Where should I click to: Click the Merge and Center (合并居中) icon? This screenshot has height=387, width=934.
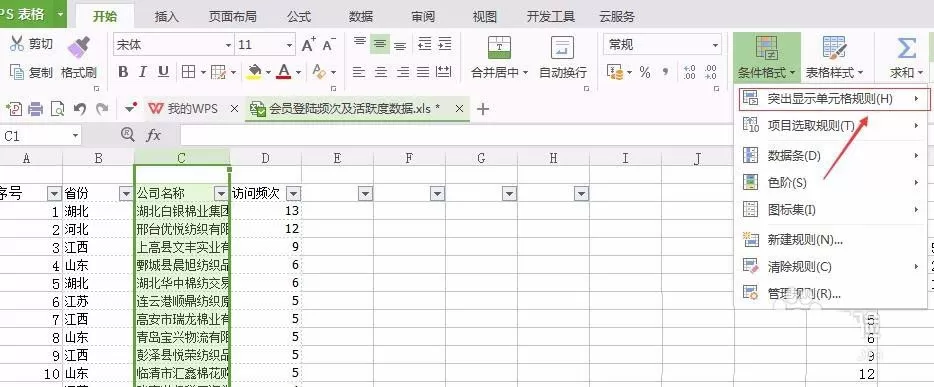coord(499,48)
